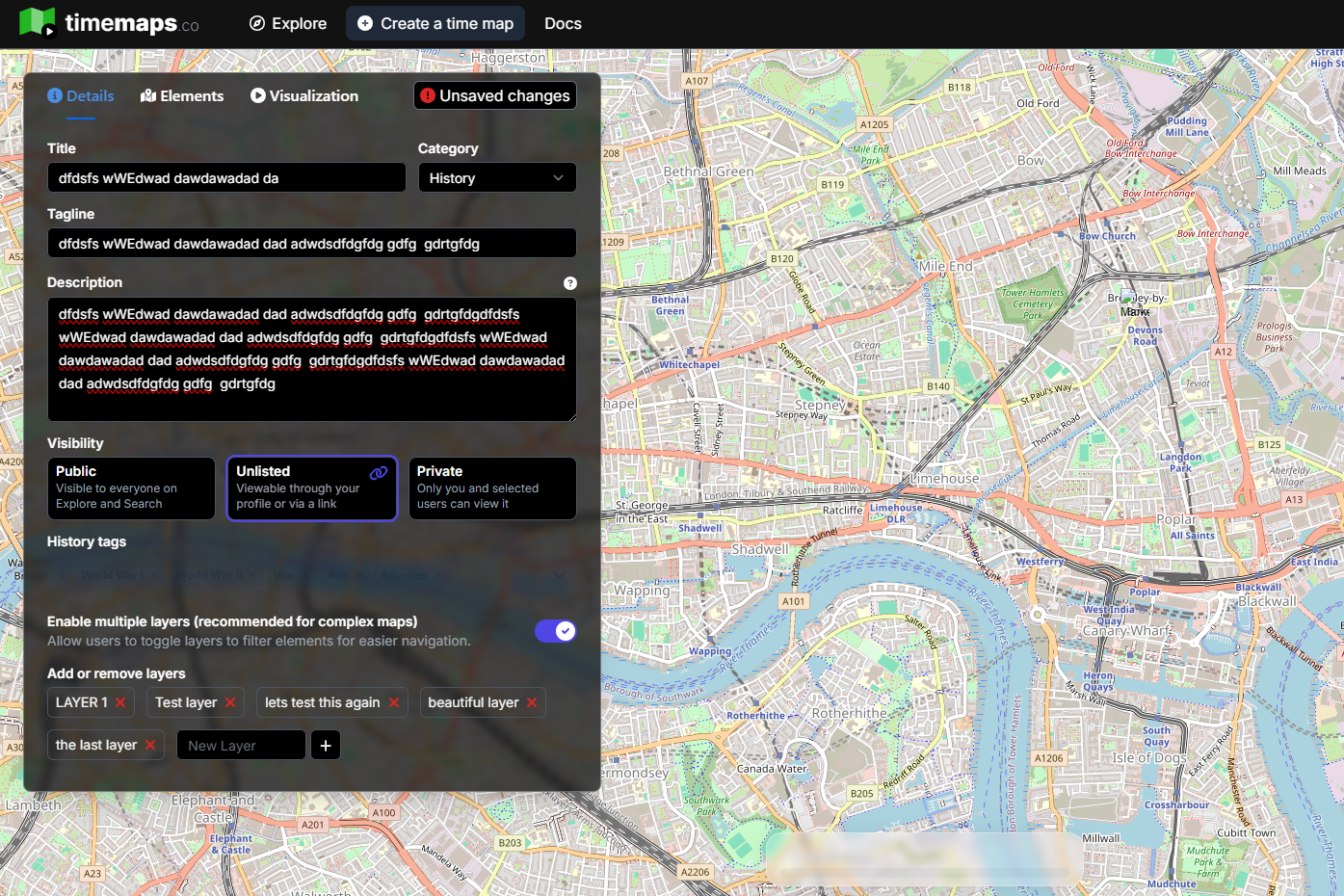Screen dimensions: 1344x896
Task: Open the Description help question mark icon
Action: (570, 283)
